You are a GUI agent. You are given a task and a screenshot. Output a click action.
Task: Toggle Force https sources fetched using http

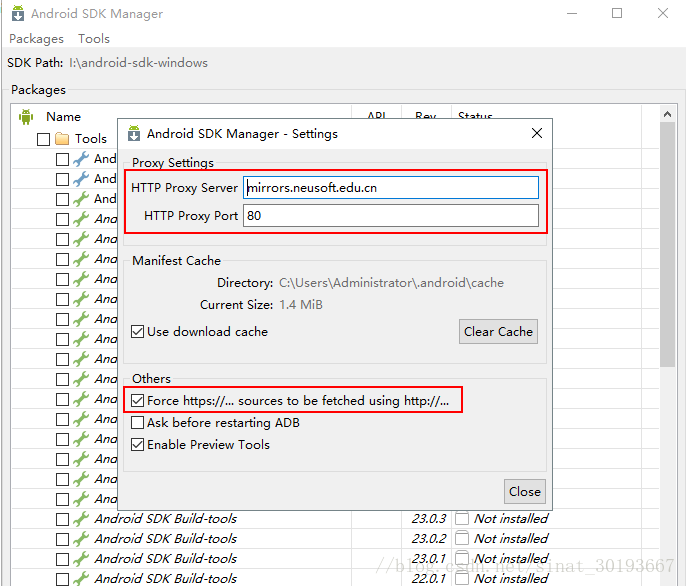point(137,400)
